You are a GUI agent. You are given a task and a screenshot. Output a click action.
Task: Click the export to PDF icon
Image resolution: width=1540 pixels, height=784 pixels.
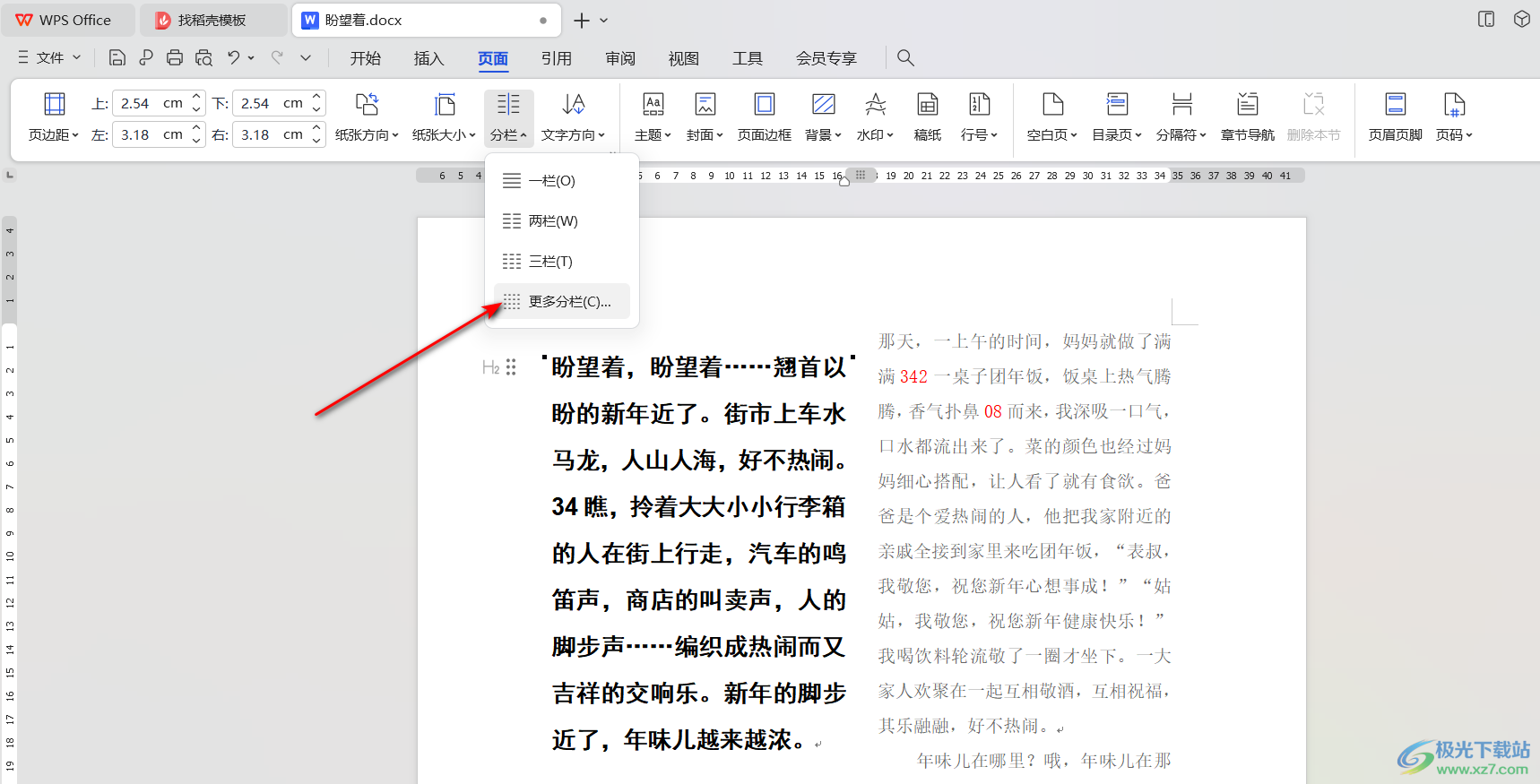tap(146, 57)
